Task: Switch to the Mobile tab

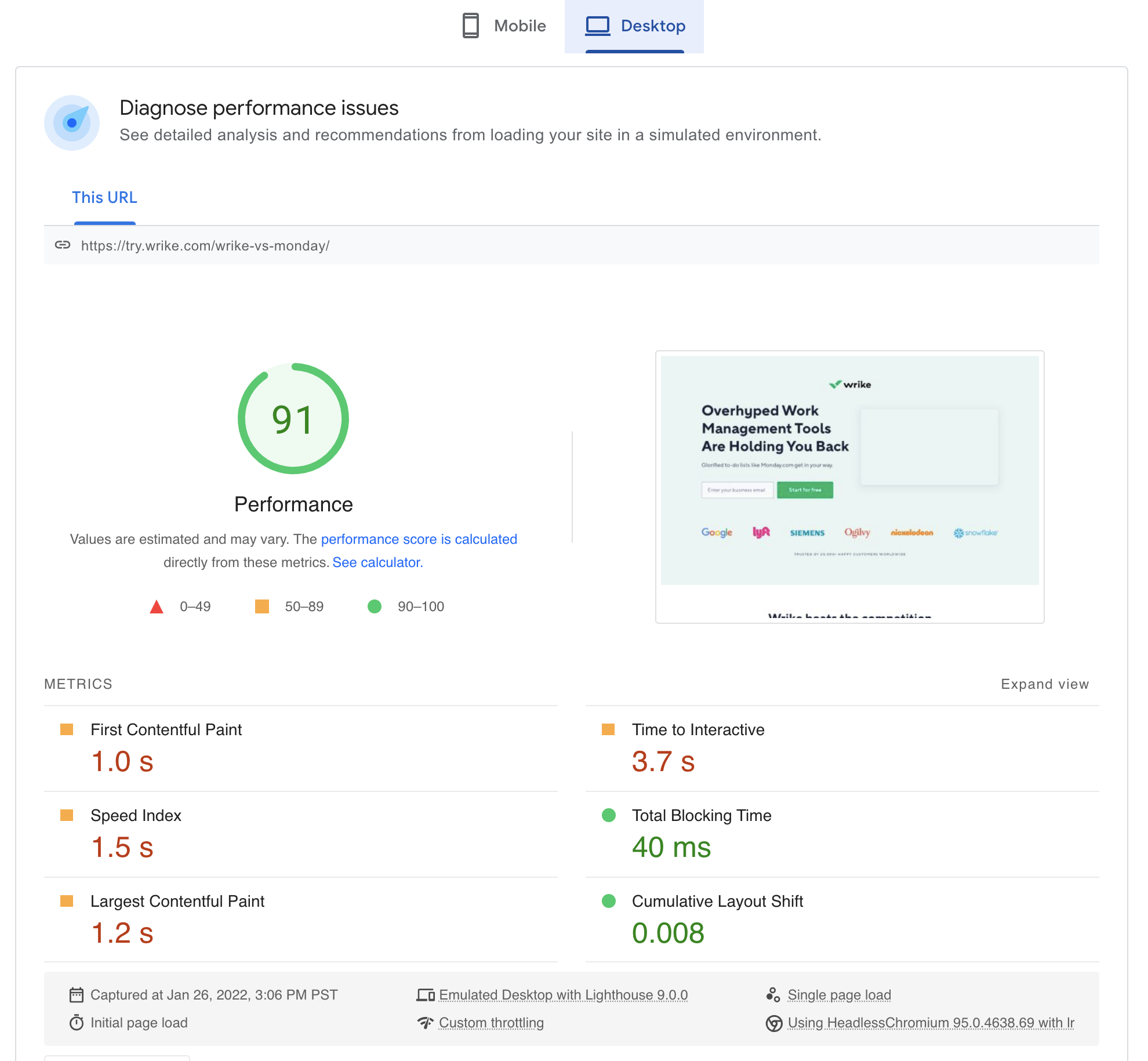Action: [x=503, y=26]
